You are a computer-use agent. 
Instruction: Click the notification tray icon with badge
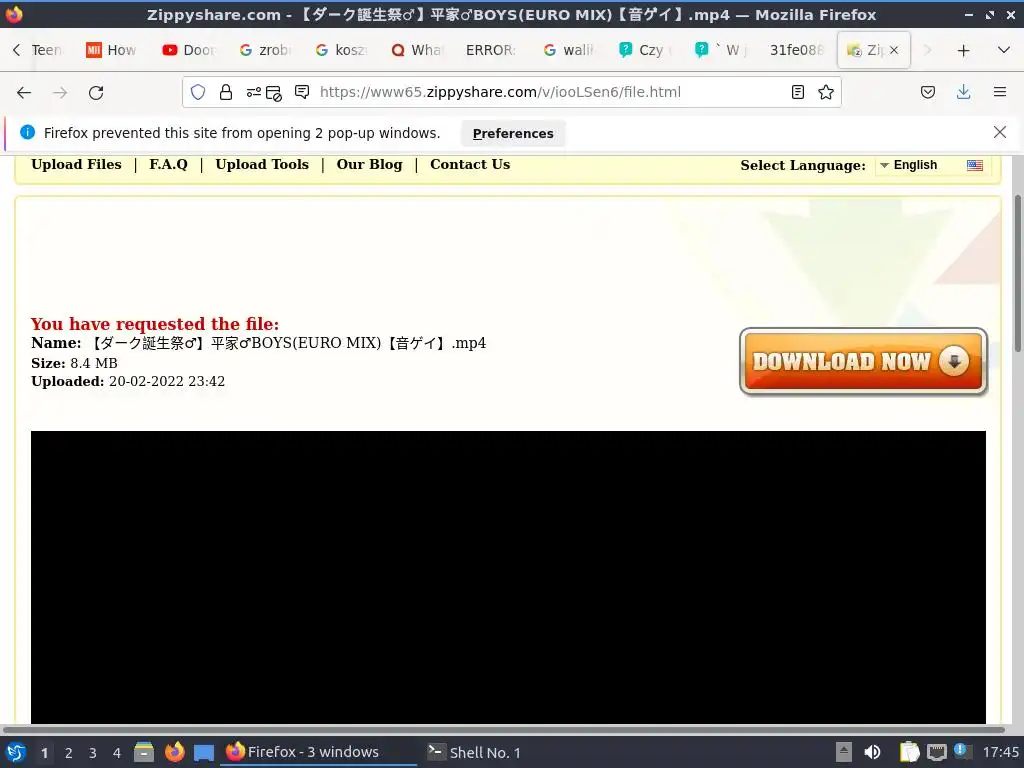(x=961, y=751)
